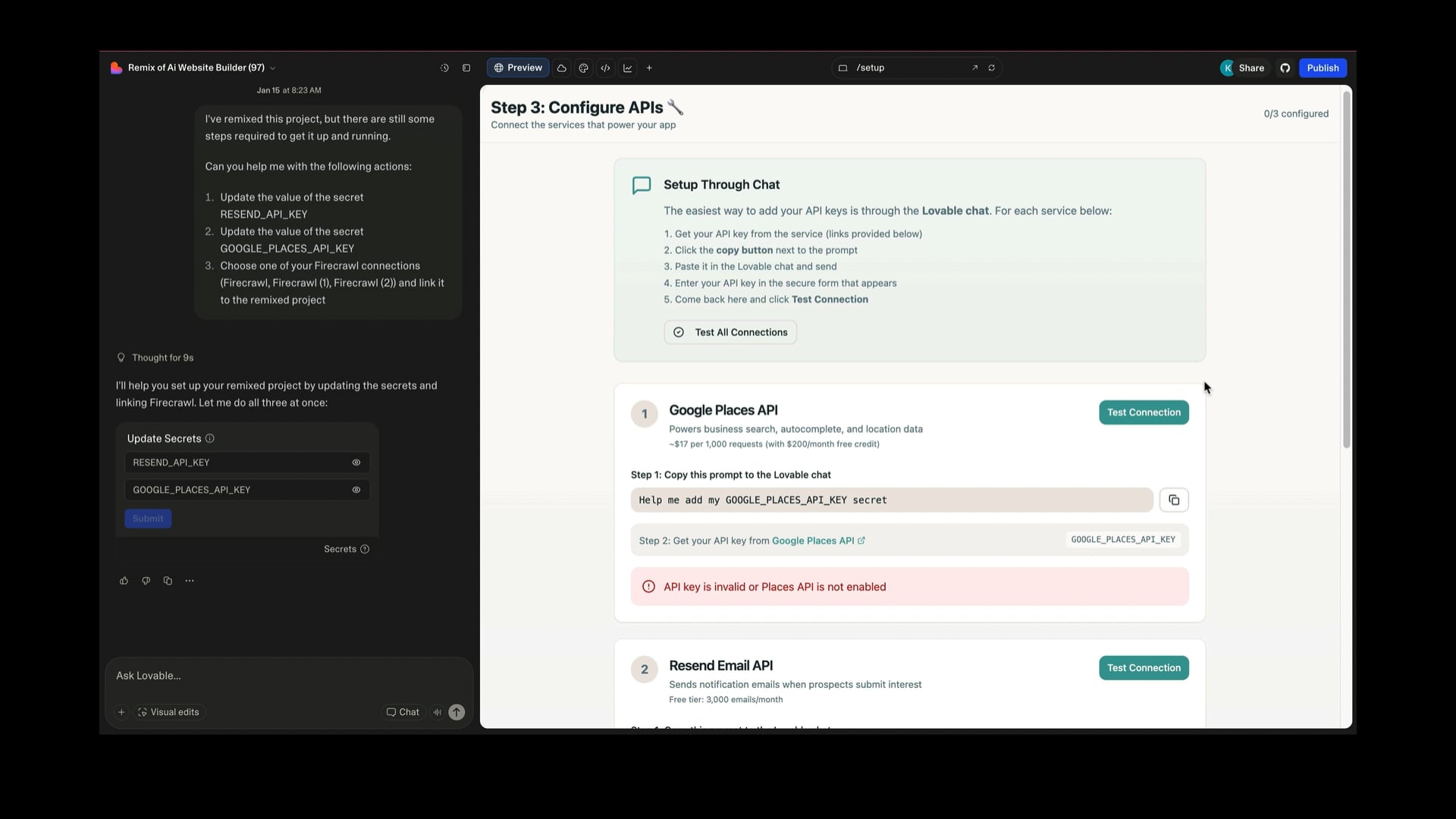This screenshot has height=819, width=1456.
Task: Switch to the code view icon
Action: [x=606, y=68]
